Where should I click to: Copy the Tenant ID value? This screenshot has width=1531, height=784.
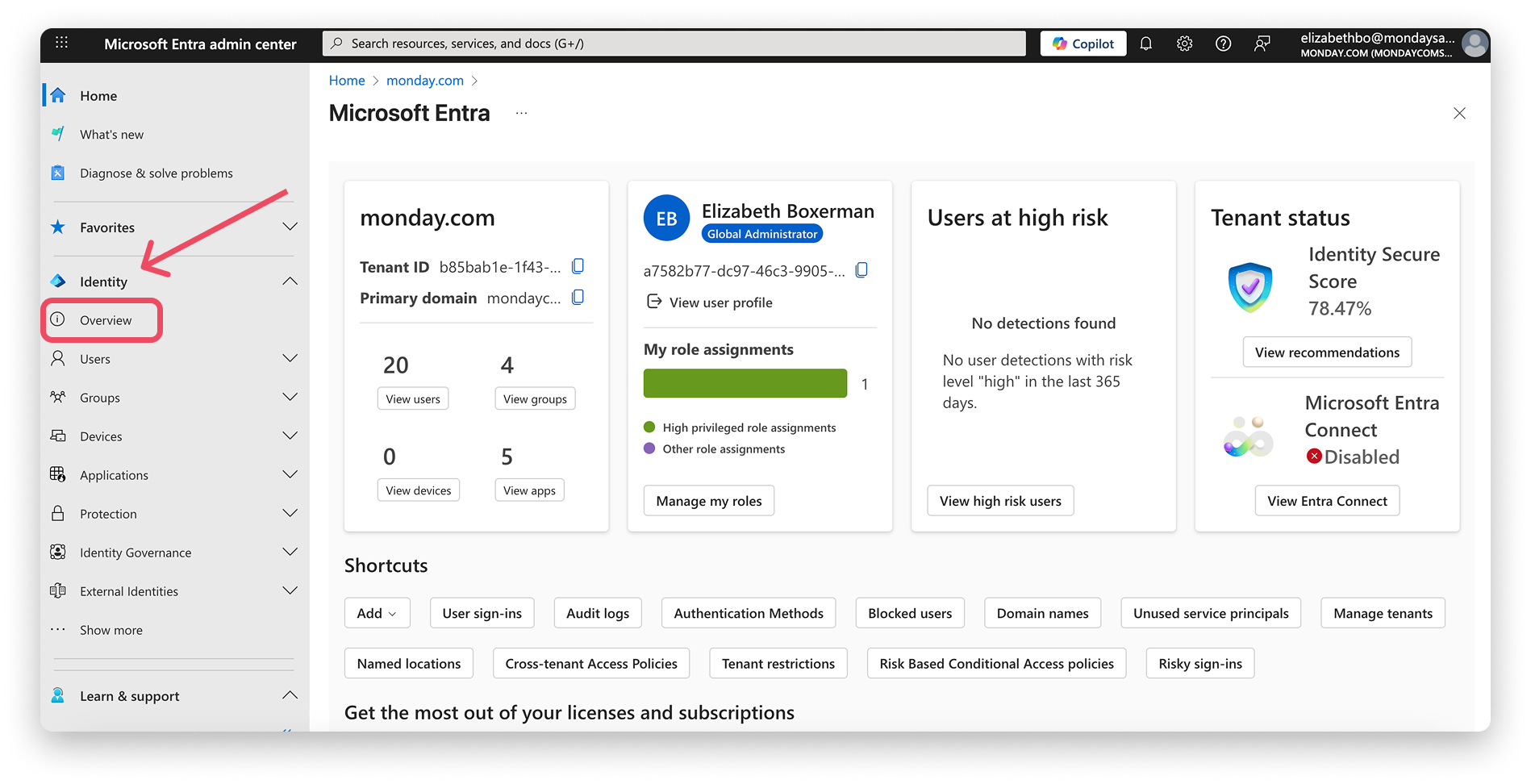tap(578, 266)
